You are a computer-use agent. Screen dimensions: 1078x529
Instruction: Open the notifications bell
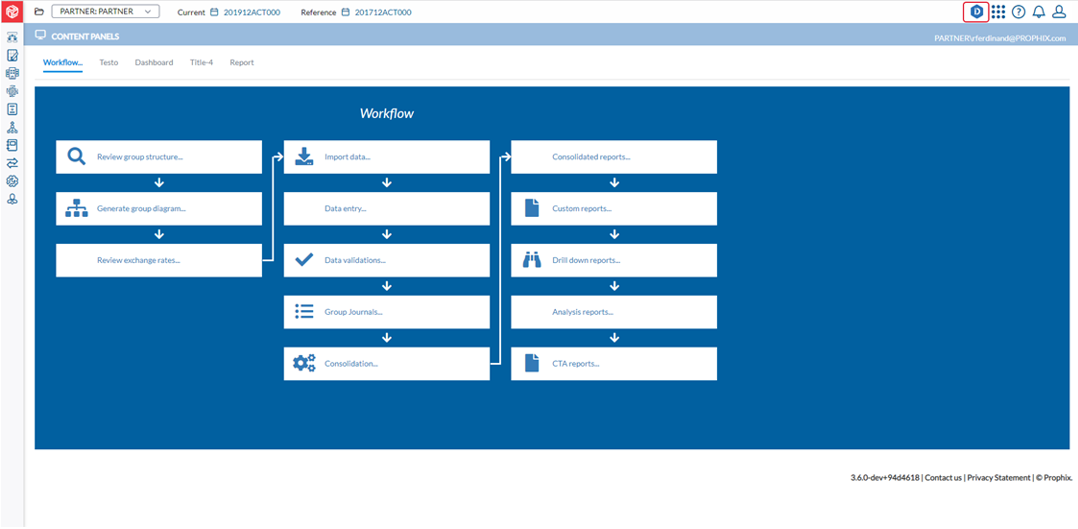pyautogui.click(x=1039, y=12)
